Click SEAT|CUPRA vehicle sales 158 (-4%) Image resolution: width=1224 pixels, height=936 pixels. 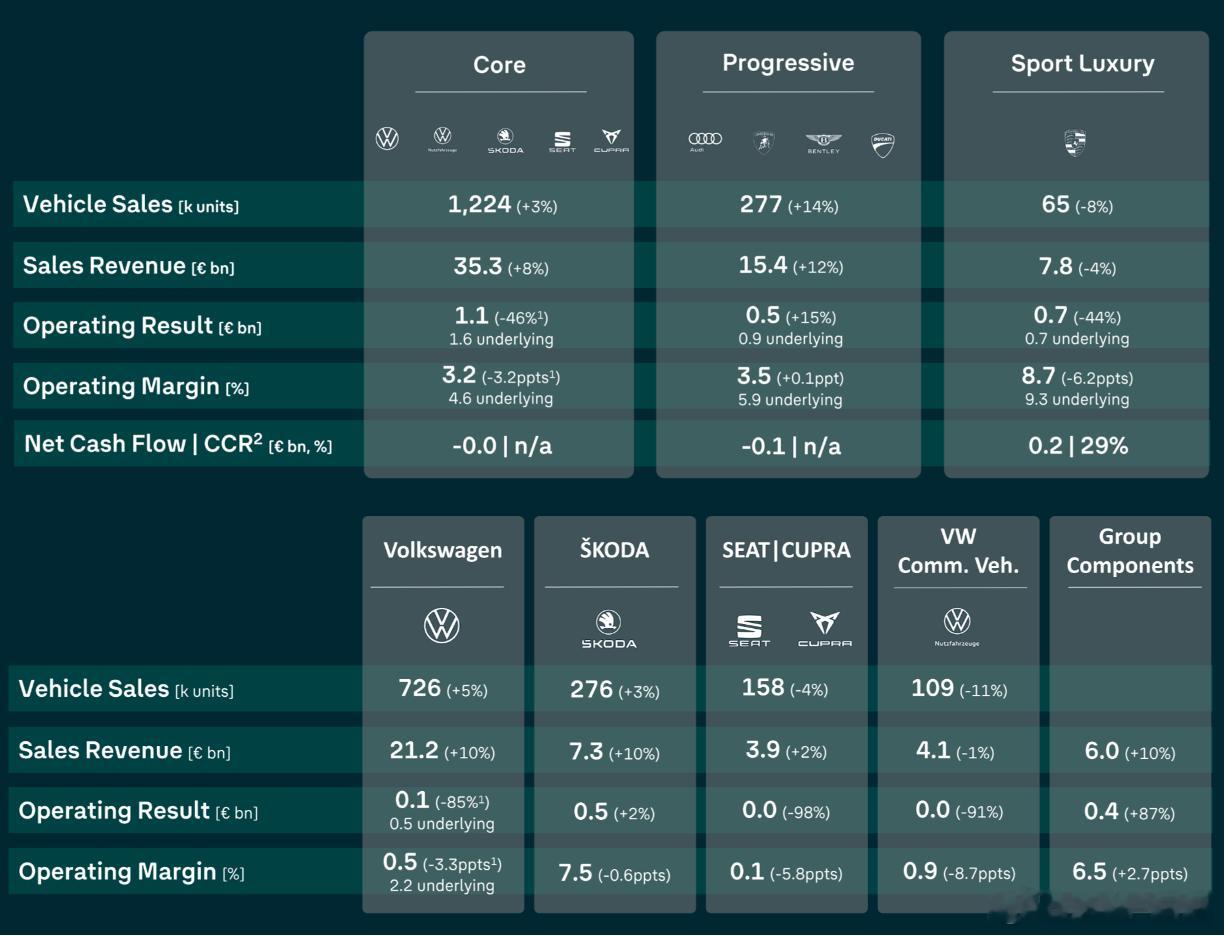(785, 688)
